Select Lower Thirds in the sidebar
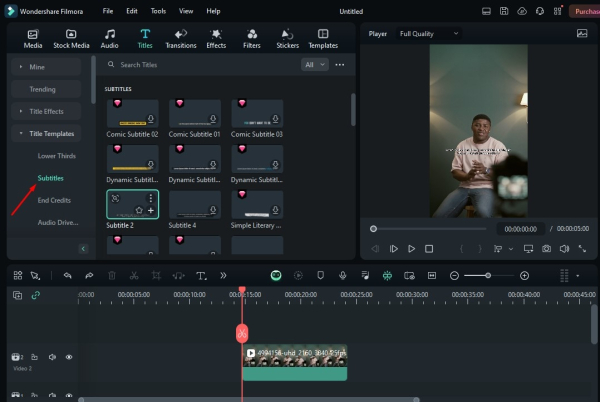This screenshot has width=600, height=402. tap(59, 156)
